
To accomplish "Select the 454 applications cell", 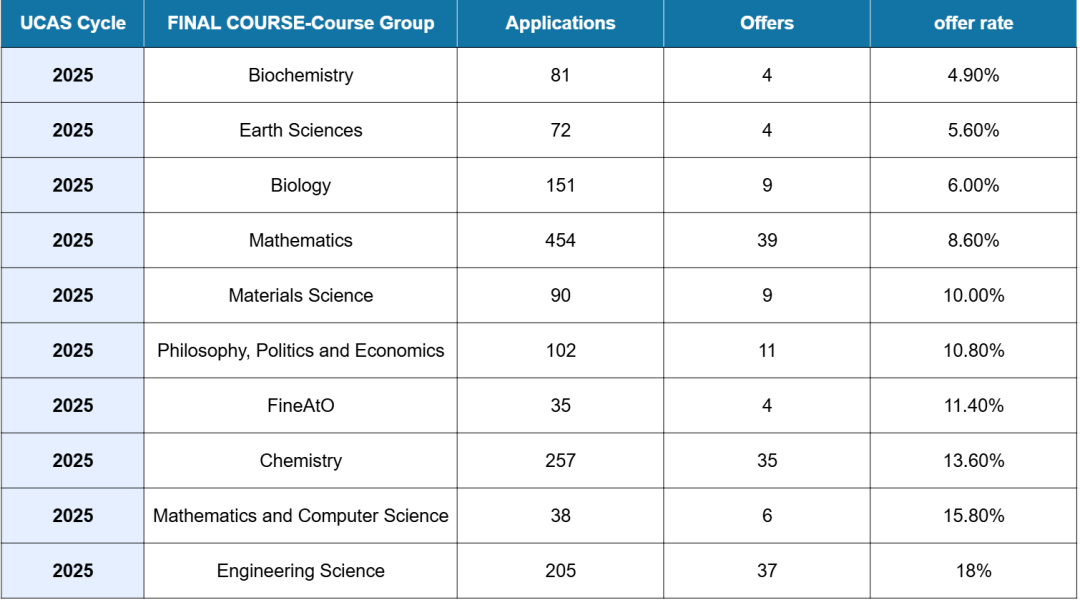I will tap(560, 240).
